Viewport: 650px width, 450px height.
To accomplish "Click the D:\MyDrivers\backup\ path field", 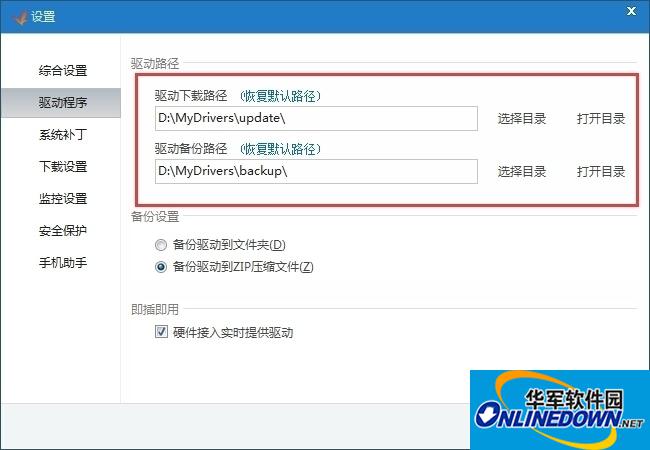I will pos(316,171).
